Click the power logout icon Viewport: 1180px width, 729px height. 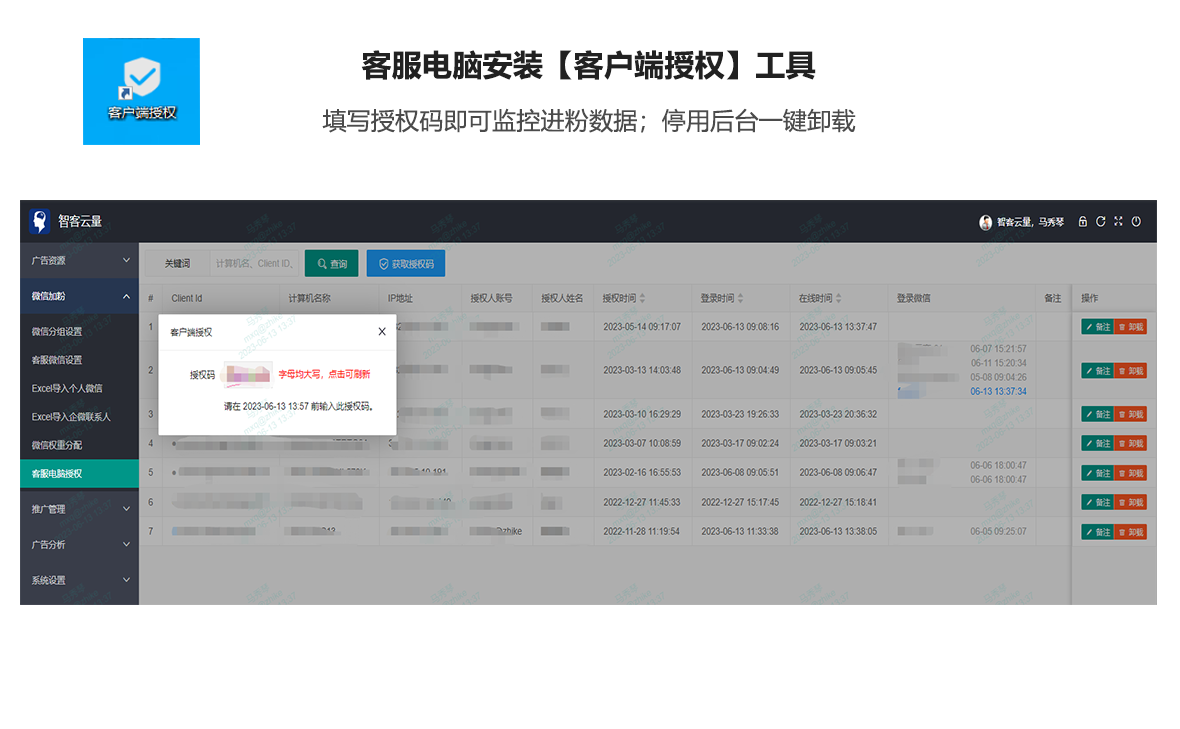1136,222
